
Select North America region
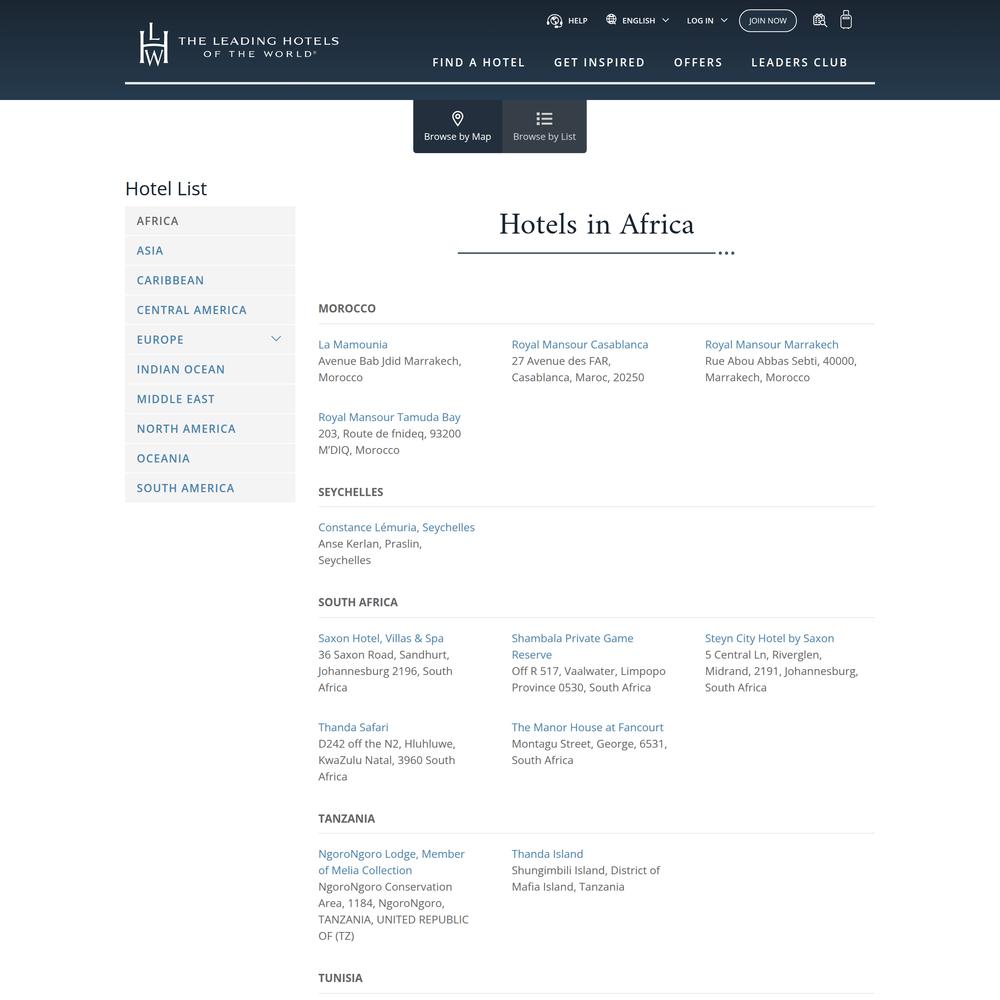click(210, 429)
